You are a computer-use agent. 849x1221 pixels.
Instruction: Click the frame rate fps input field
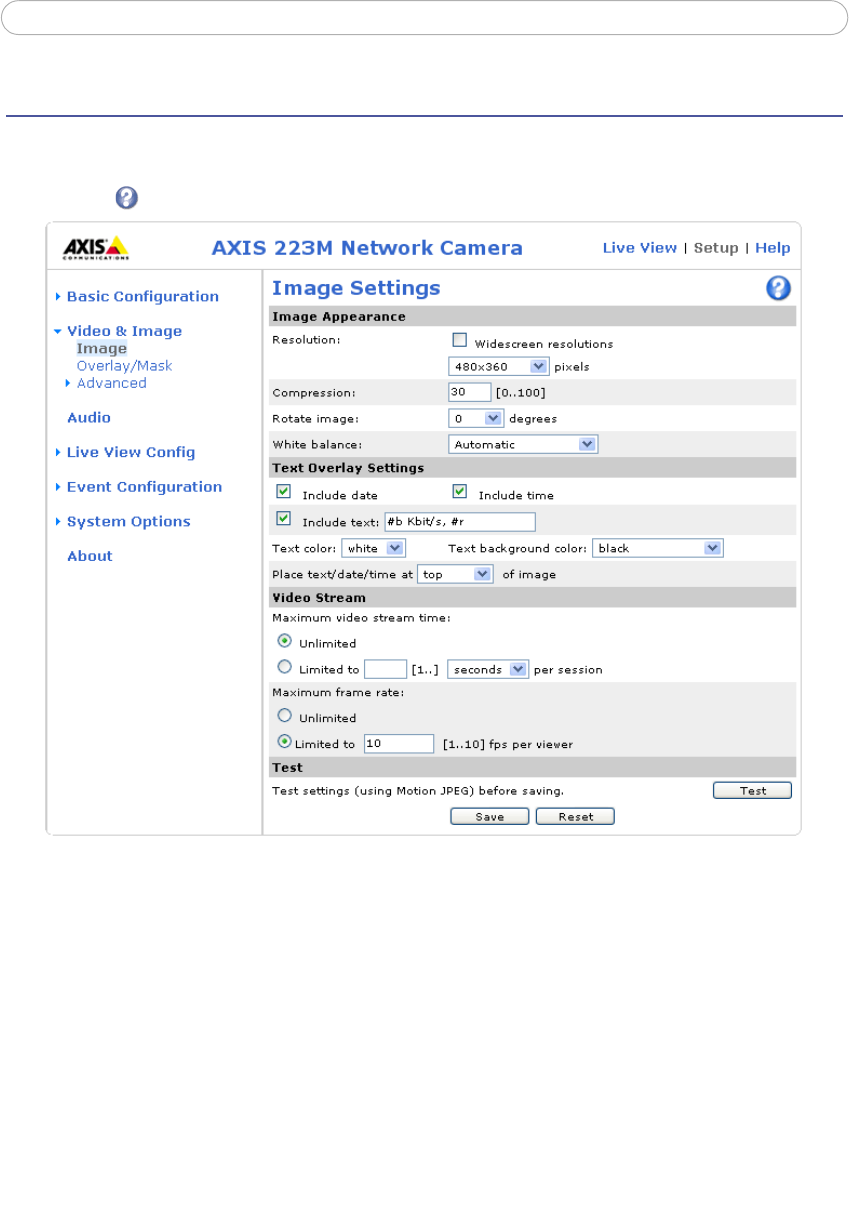(x=398, y=743)
